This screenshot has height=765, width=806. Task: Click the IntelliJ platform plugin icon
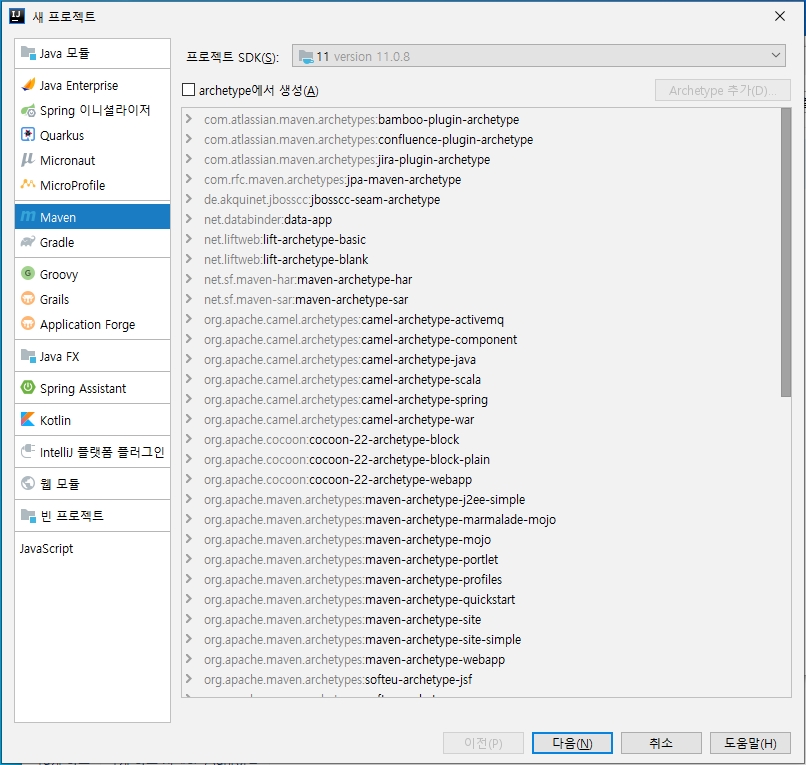(28, 451)
